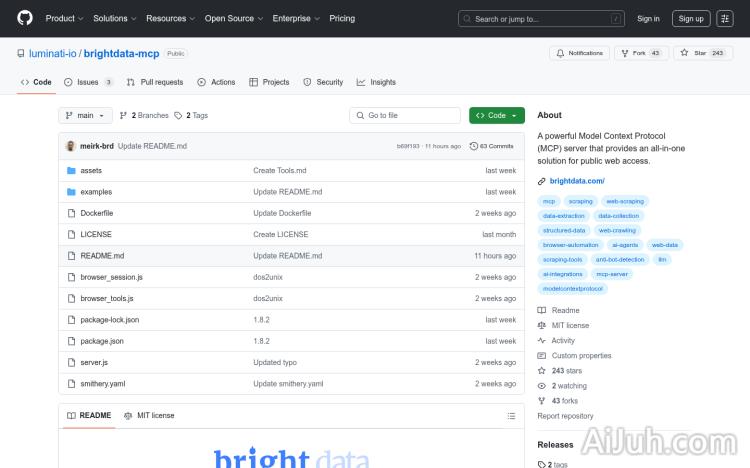750x468 pixels.
Task: Click the pulse icon next to Activity
Action: click(541, 341)
